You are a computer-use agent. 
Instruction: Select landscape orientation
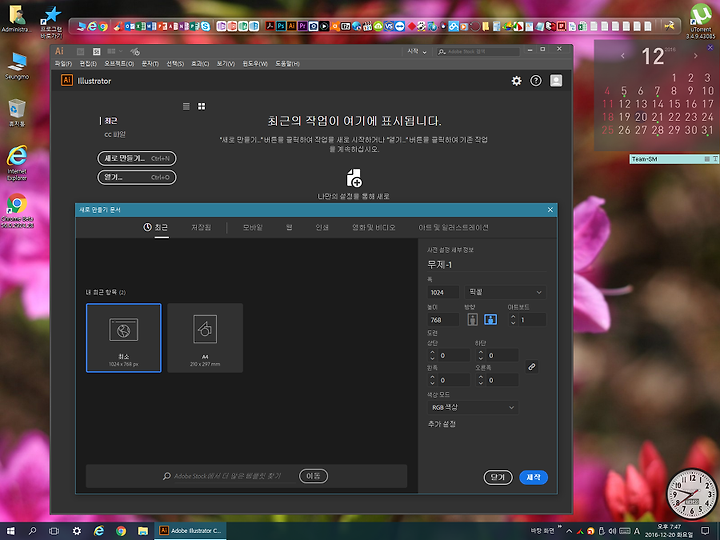tap(490, 320)
